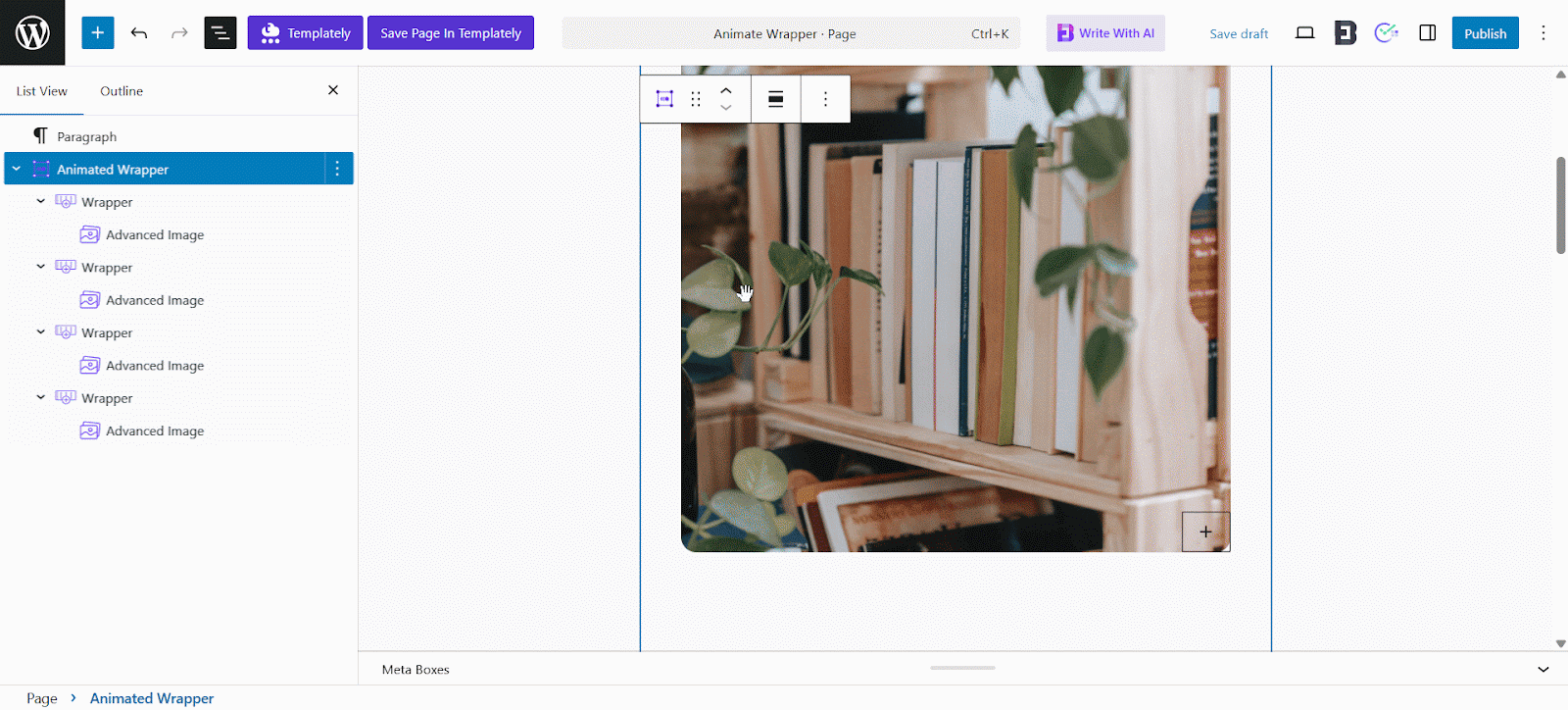Select the Paragraph row in list view
Viewport: 1568px width, 710px height.
(179, 136)
